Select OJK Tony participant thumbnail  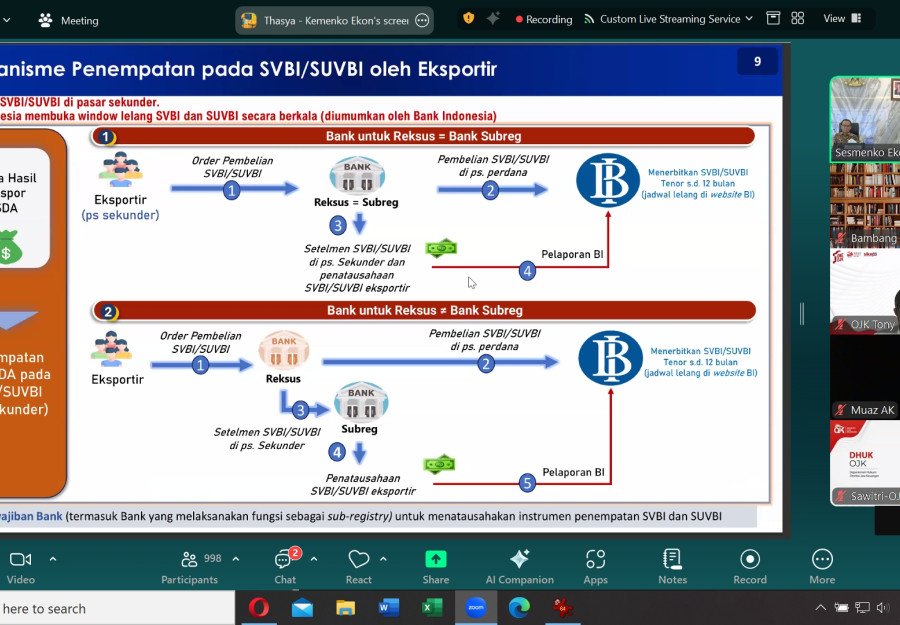tap(865, 292)
